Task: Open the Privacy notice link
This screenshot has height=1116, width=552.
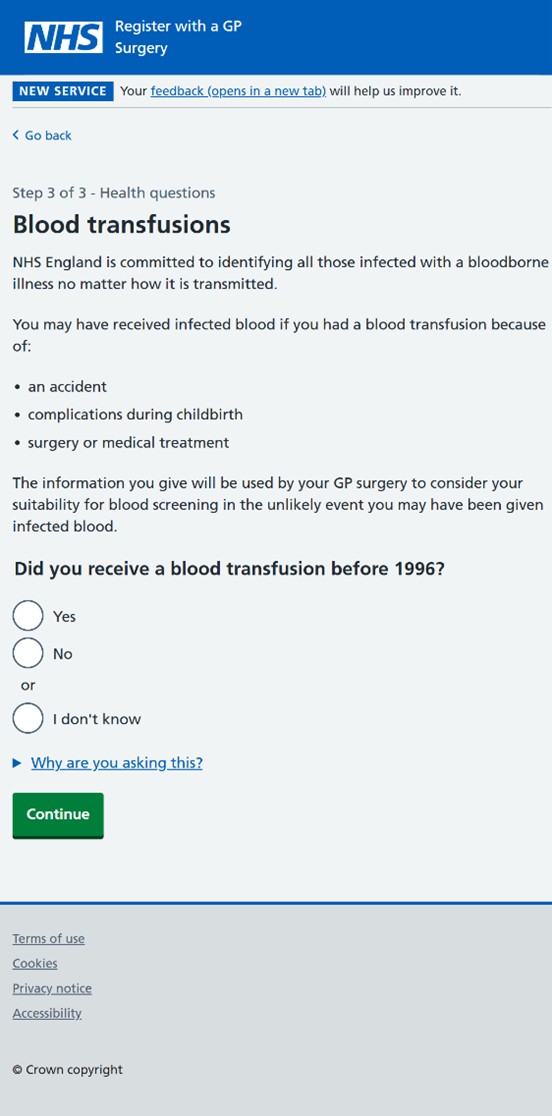Action: [x=52, y=989]
